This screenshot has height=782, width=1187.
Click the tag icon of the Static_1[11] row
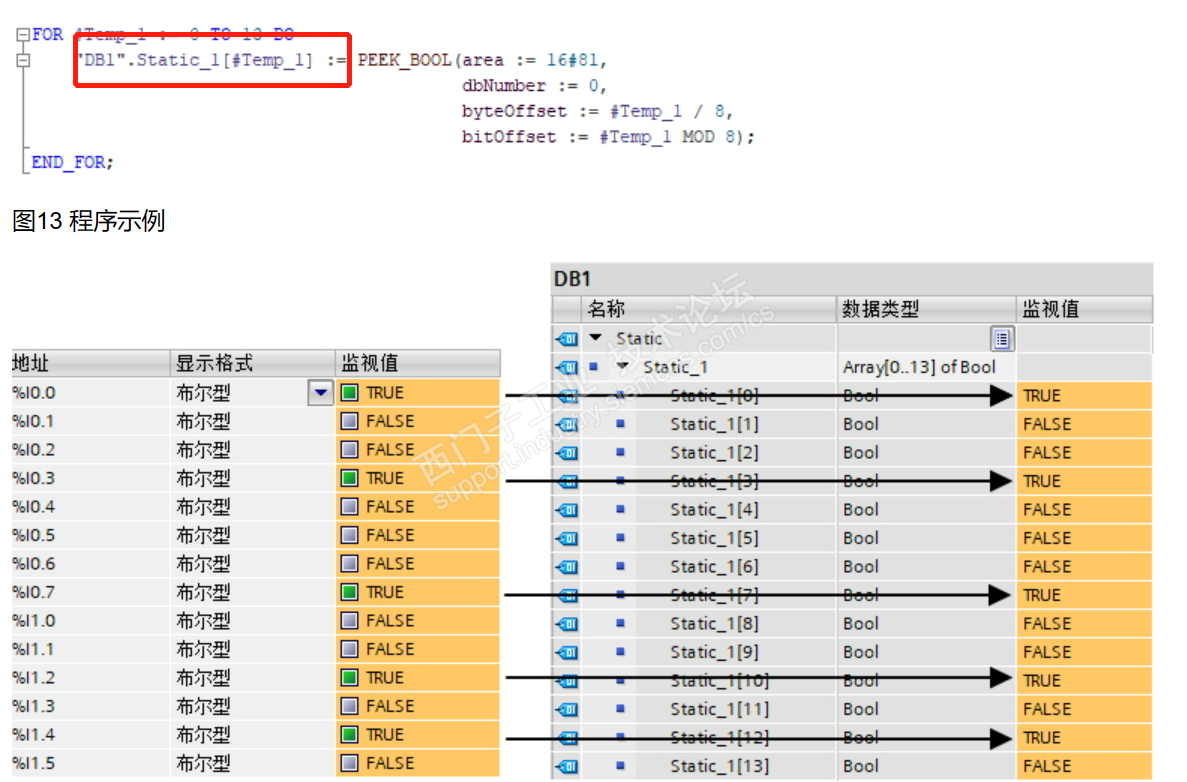click(567, 709)
